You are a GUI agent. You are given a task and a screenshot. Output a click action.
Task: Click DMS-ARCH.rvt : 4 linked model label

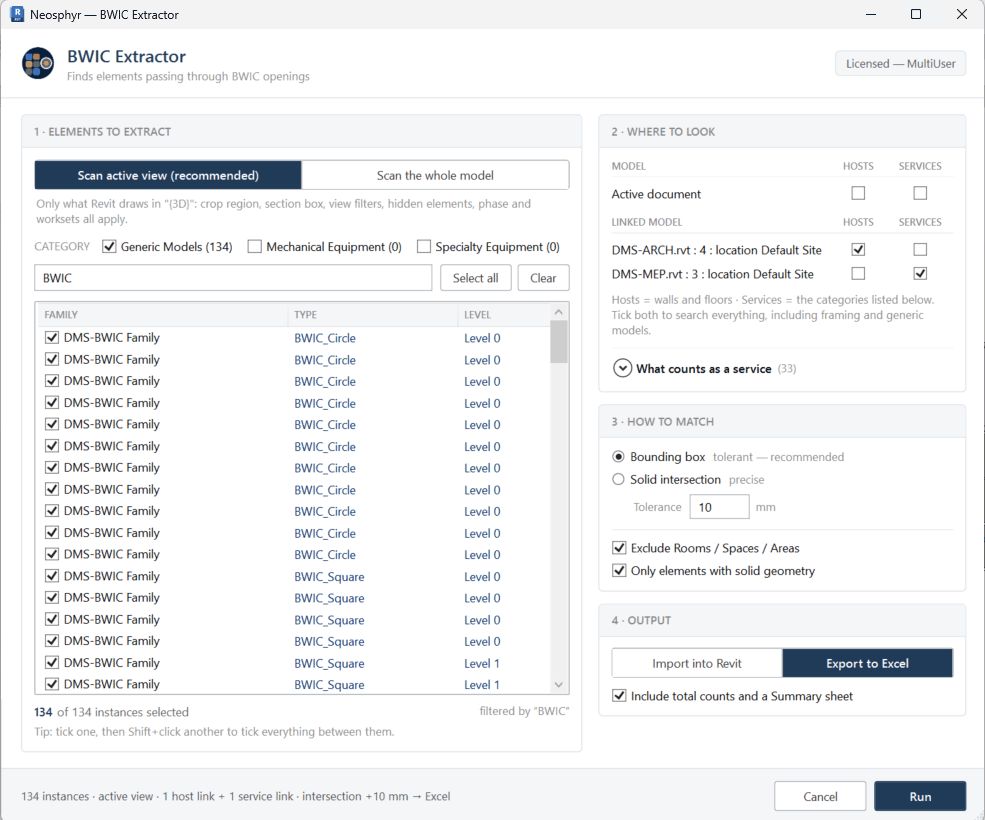point(716,249)
